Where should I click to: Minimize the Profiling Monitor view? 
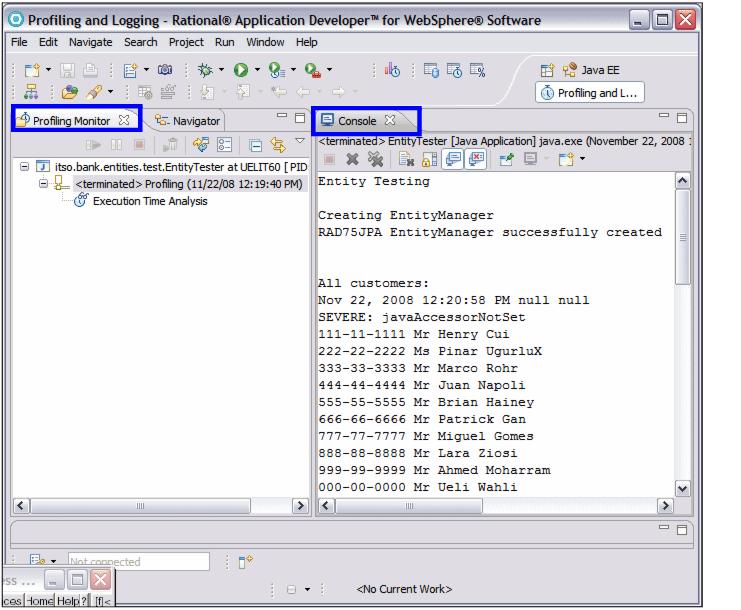click(282, 115)
